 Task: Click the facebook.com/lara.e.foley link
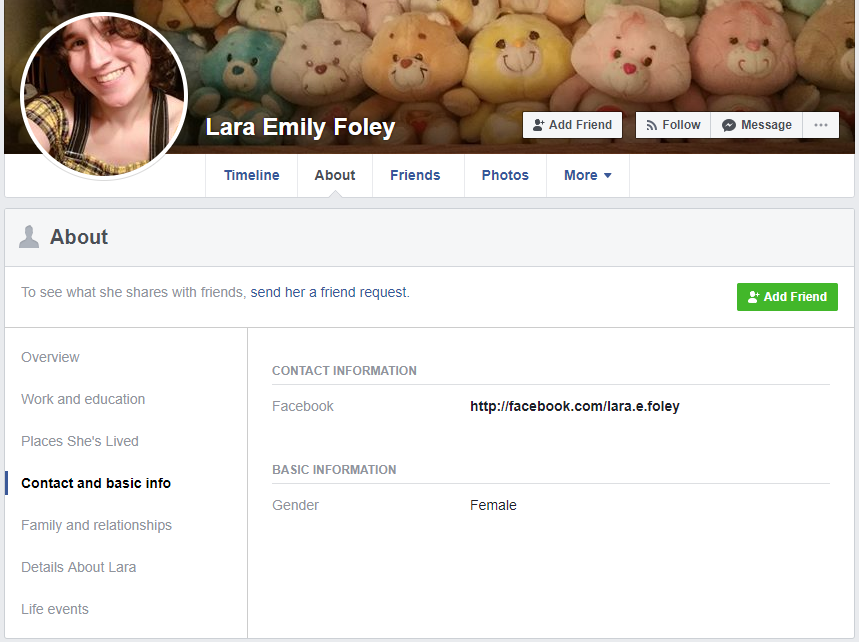[x=575, y=406]
